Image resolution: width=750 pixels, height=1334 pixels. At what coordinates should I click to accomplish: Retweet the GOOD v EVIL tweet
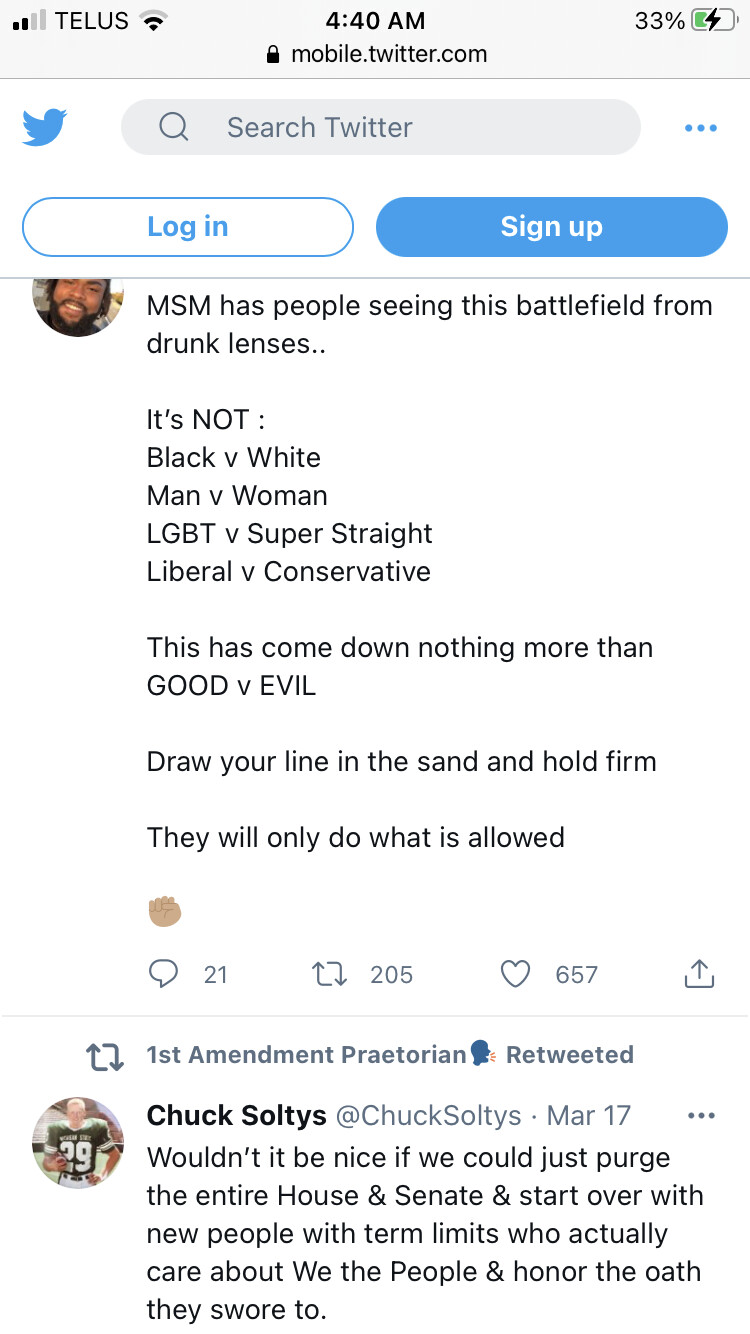click(330, 973)
